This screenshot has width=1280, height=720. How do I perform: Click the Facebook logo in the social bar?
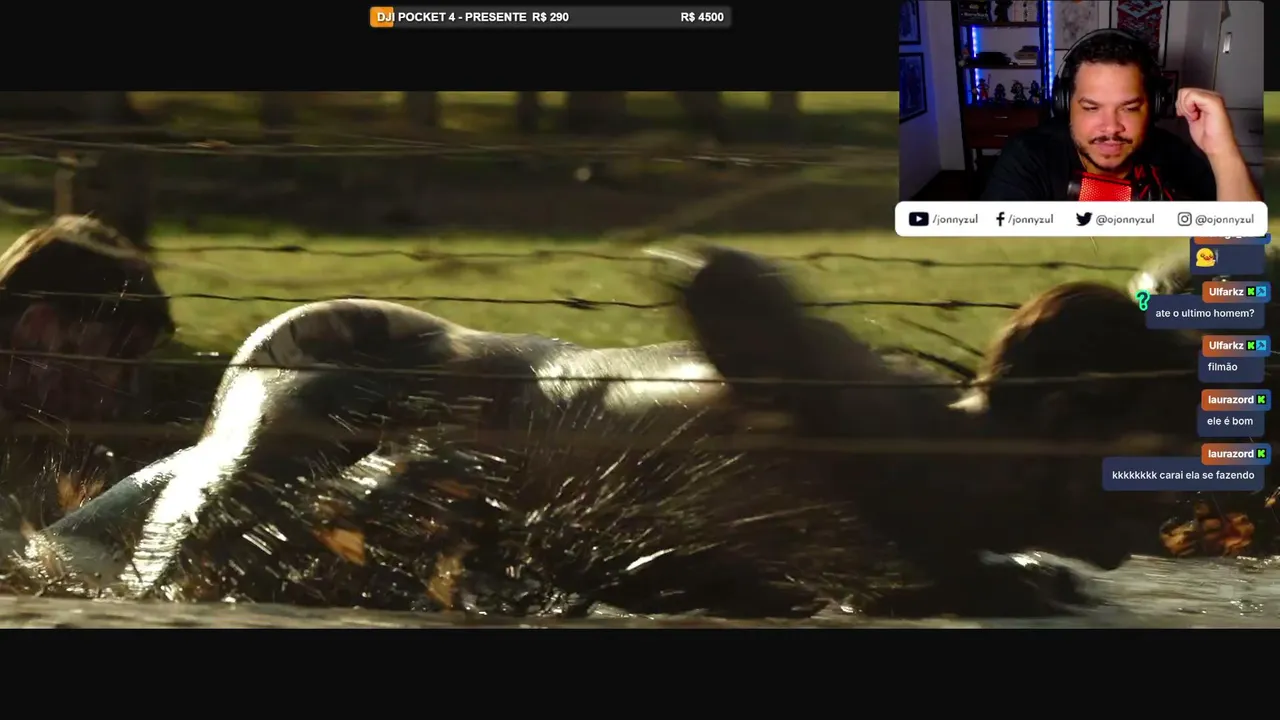[1000, 219]
